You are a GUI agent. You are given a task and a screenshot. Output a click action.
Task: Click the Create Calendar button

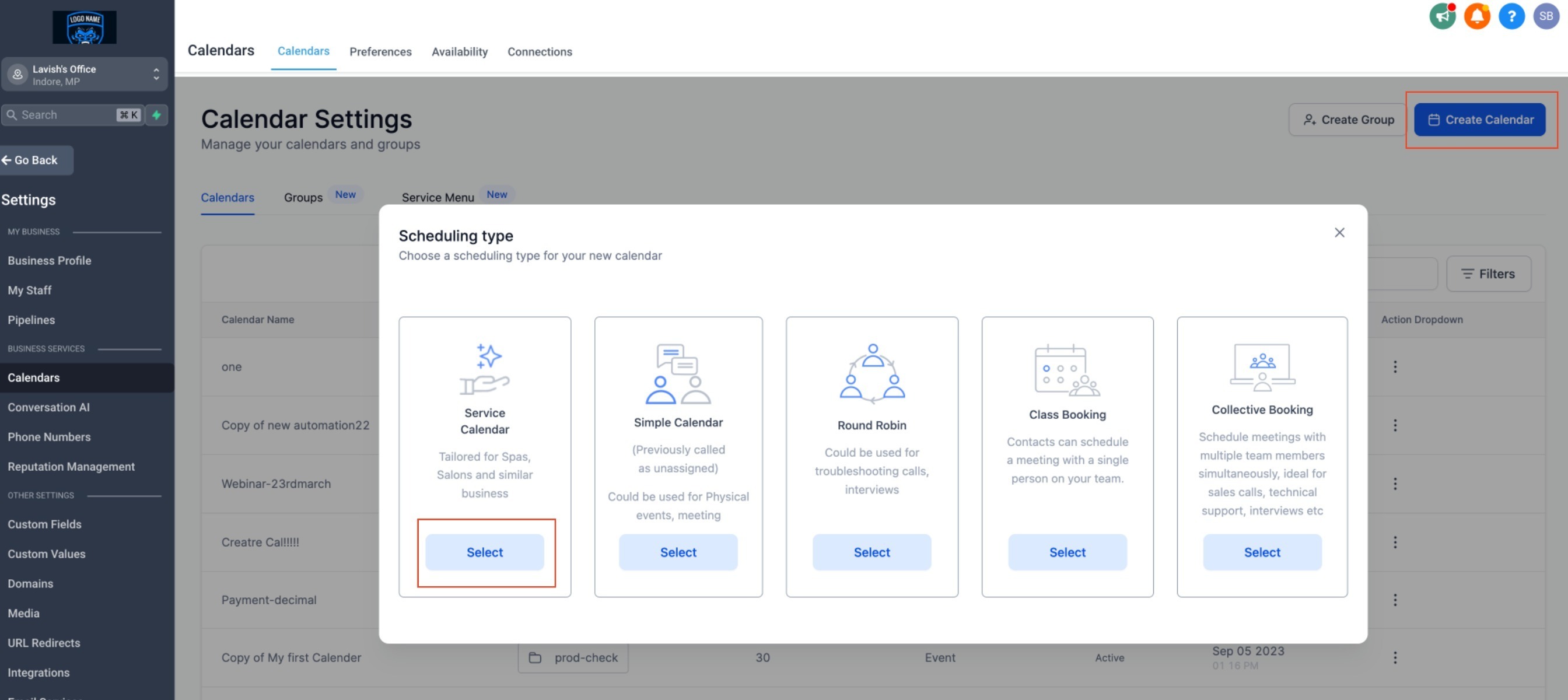(1479, 120)
